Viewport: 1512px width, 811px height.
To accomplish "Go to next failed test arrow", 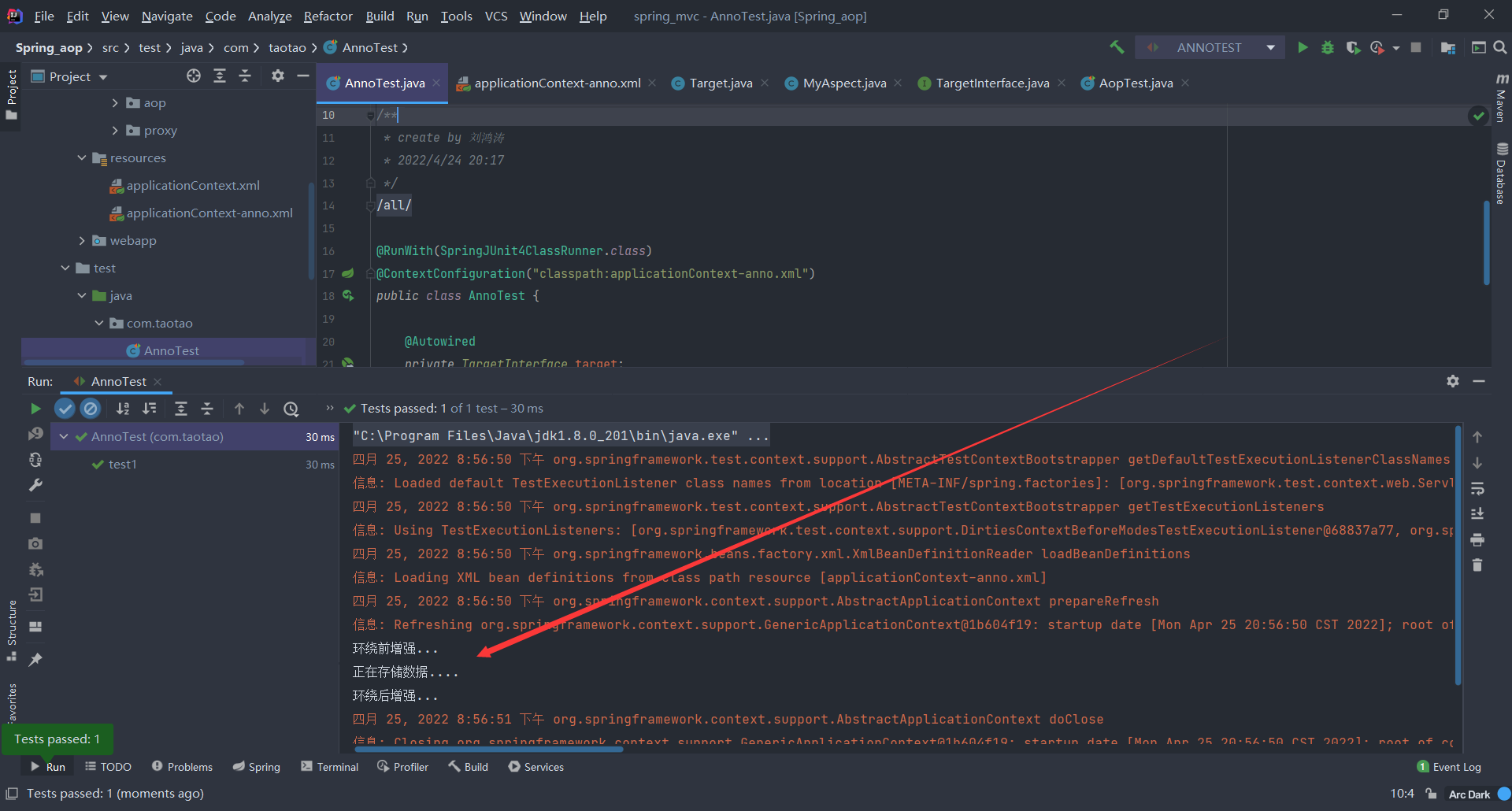I will [x=265, y=408].
